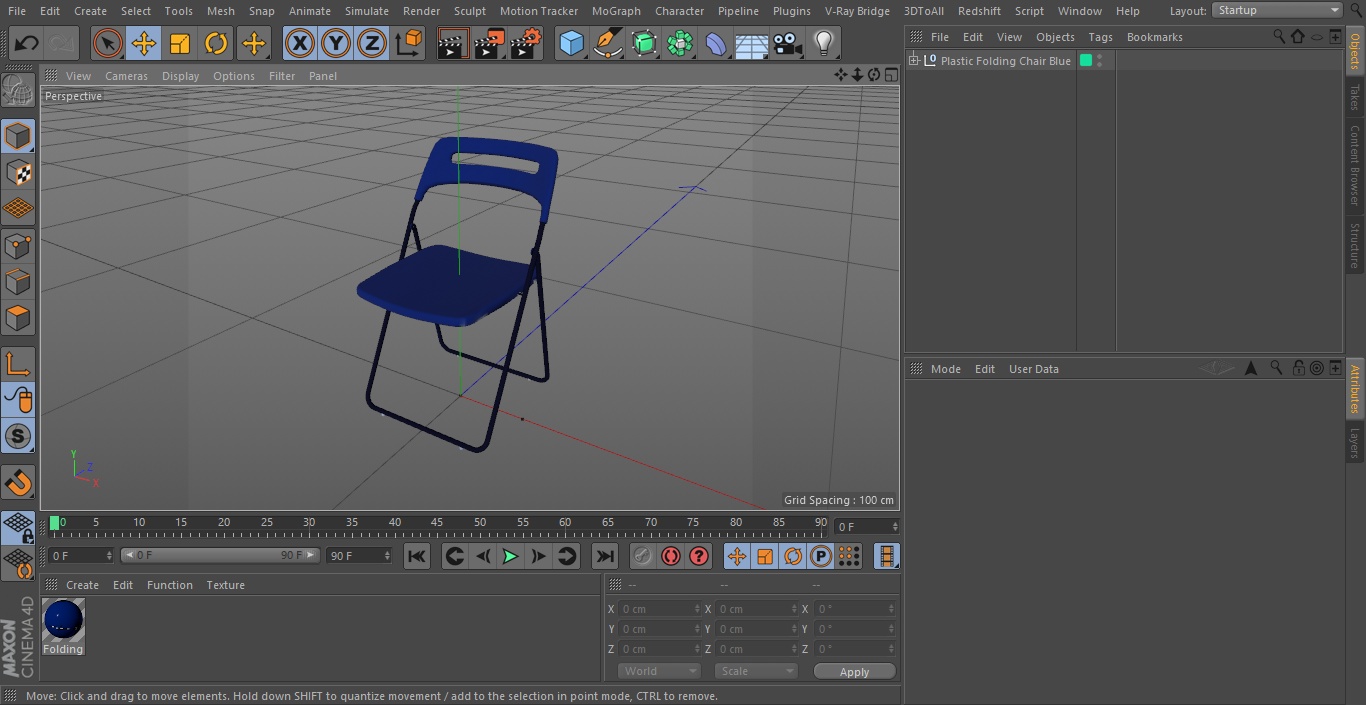Toggle Position keyframe recording

(737, 556)
